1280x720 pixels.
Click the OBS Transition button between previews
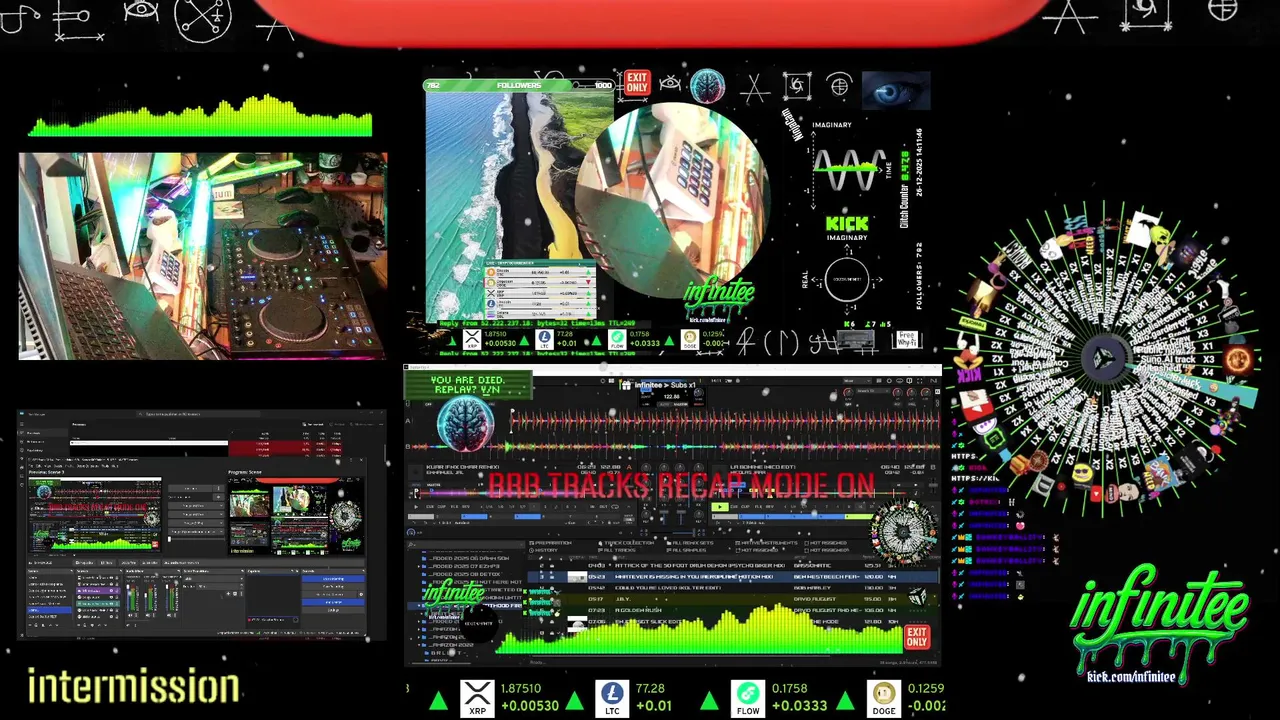coord(190,488)
